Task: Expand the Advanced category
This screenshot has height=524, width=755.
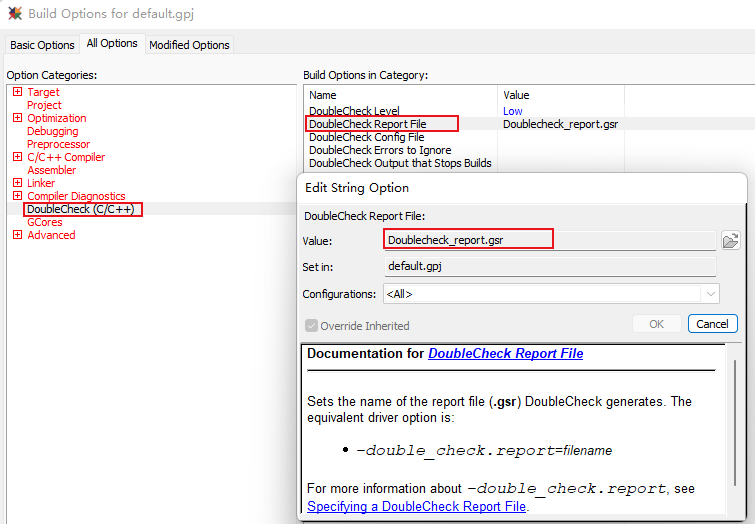Action: coord(17,235)
